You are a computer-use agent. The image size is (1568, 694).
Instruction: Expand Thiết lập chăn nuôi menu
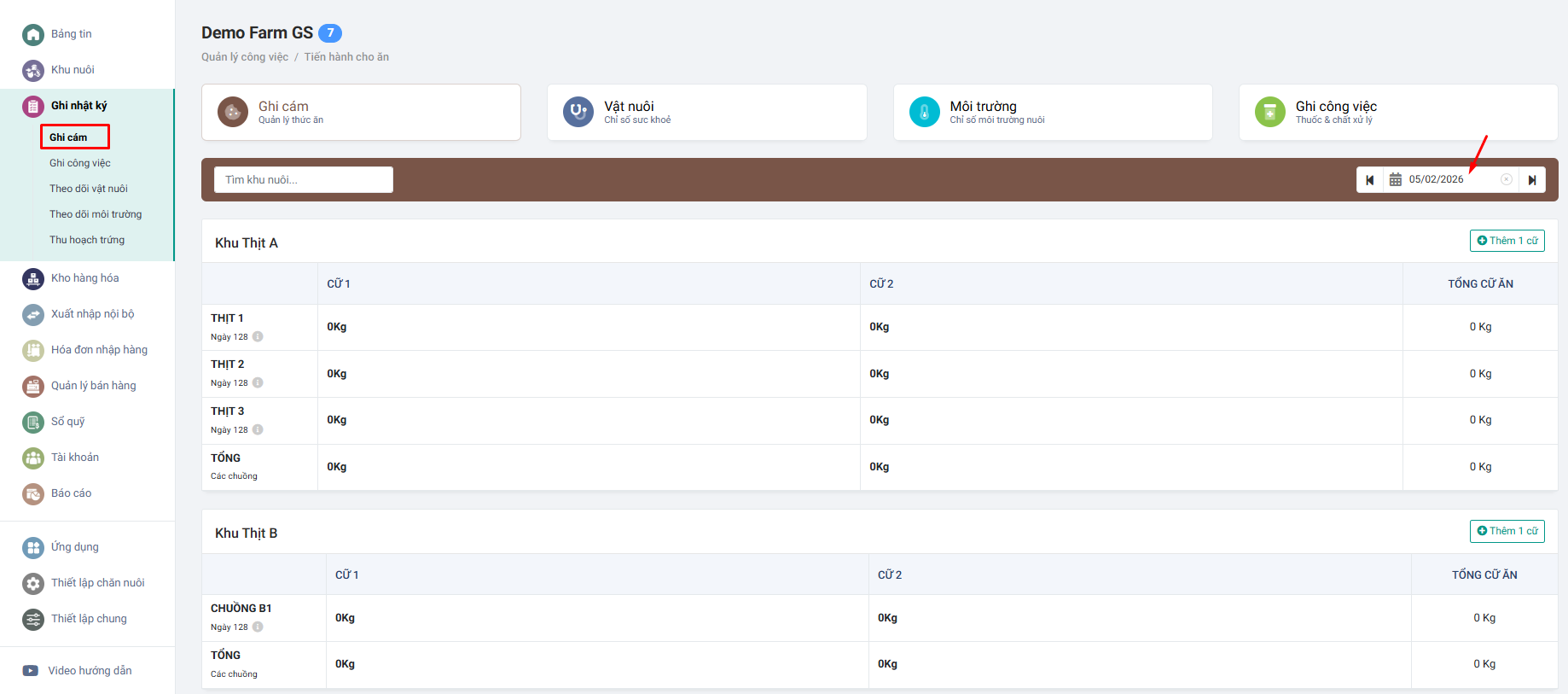(97, 583)
